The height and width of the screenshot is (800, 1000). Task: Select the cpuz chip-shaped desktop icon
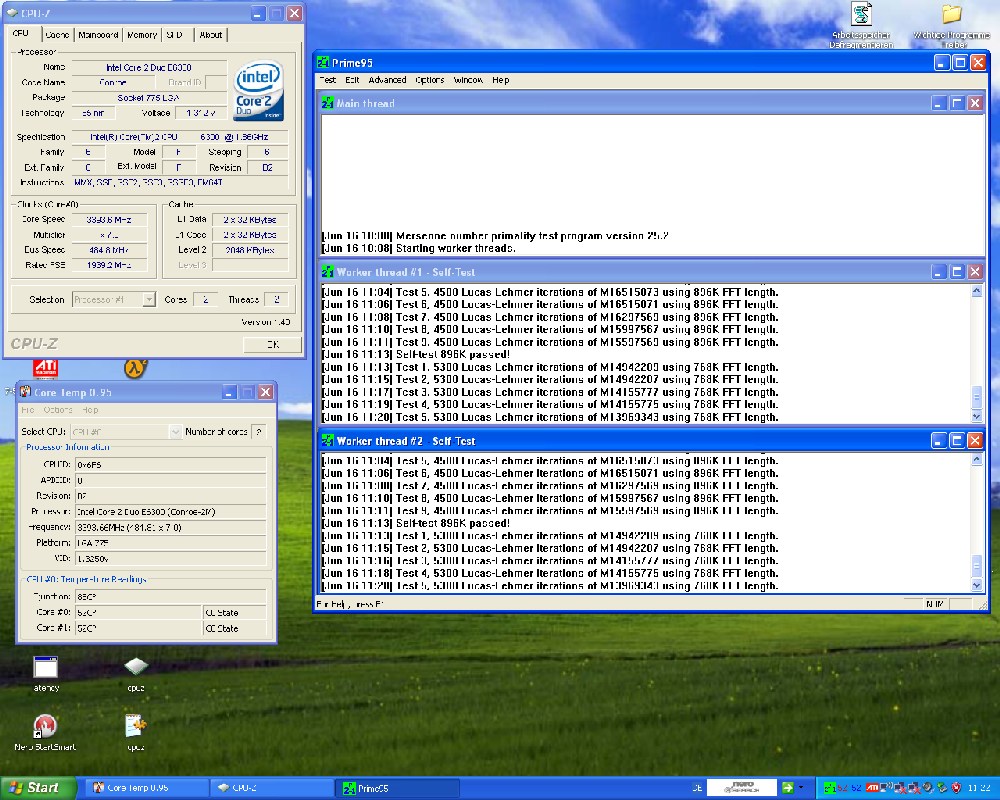(x=136, y=673)
